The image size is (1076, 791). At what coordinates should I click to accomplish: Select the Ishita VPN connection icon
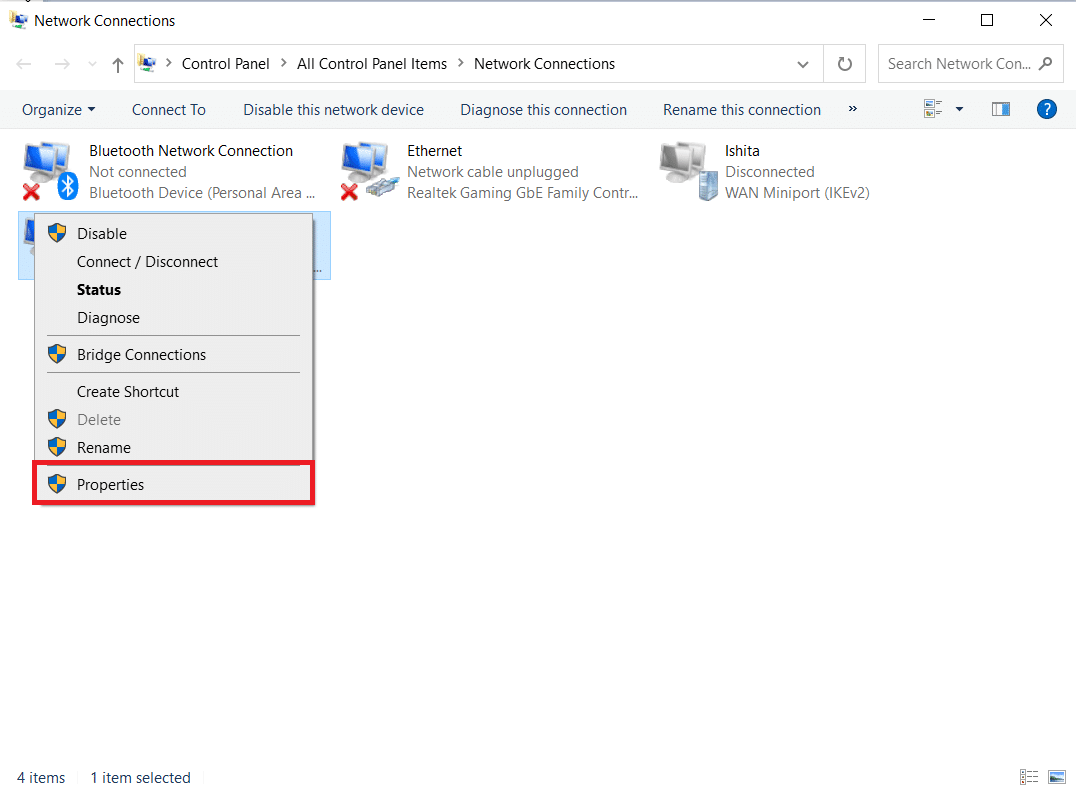pos(688,171)
